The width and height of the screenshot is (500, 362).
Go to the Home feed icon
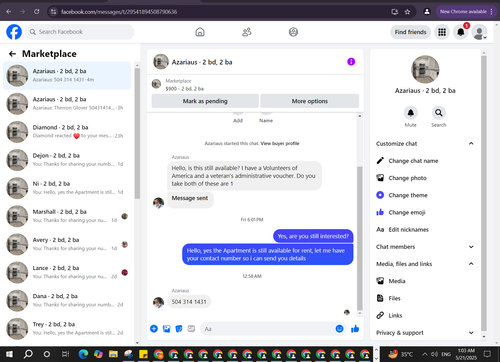pos(200,32)
